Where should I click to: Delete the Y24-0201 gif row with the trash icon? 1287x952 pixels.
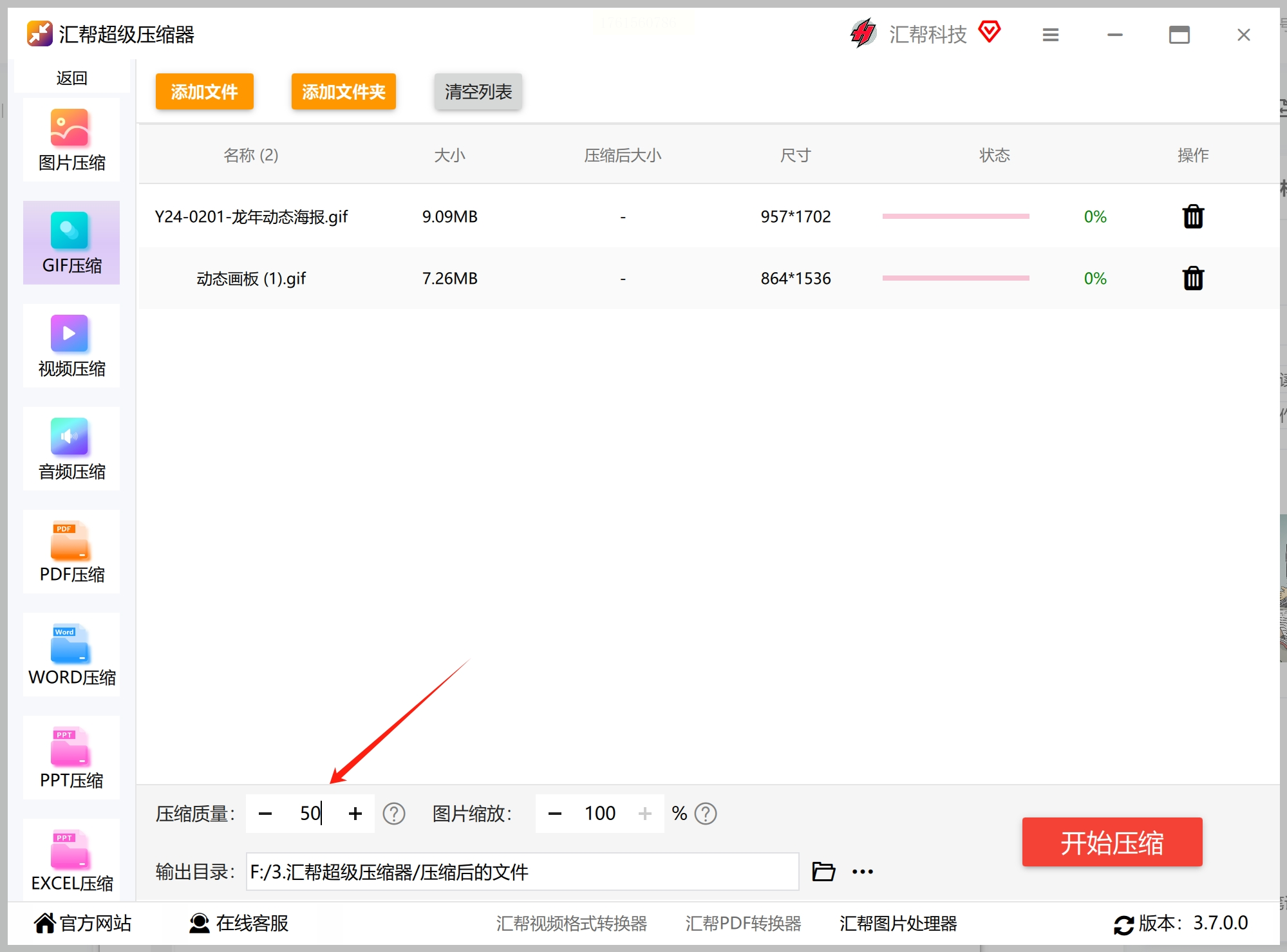tap(1192, 217)
